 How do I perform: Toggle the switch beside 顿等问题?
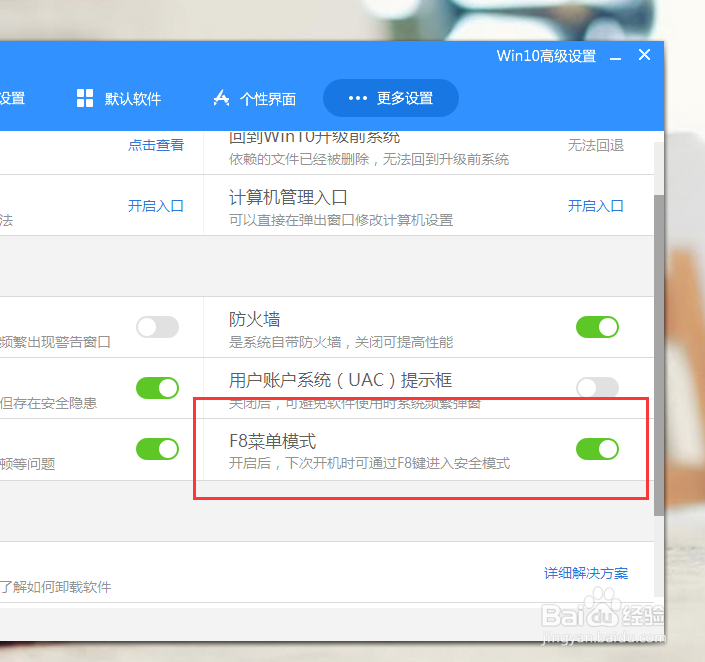(157, 449)
